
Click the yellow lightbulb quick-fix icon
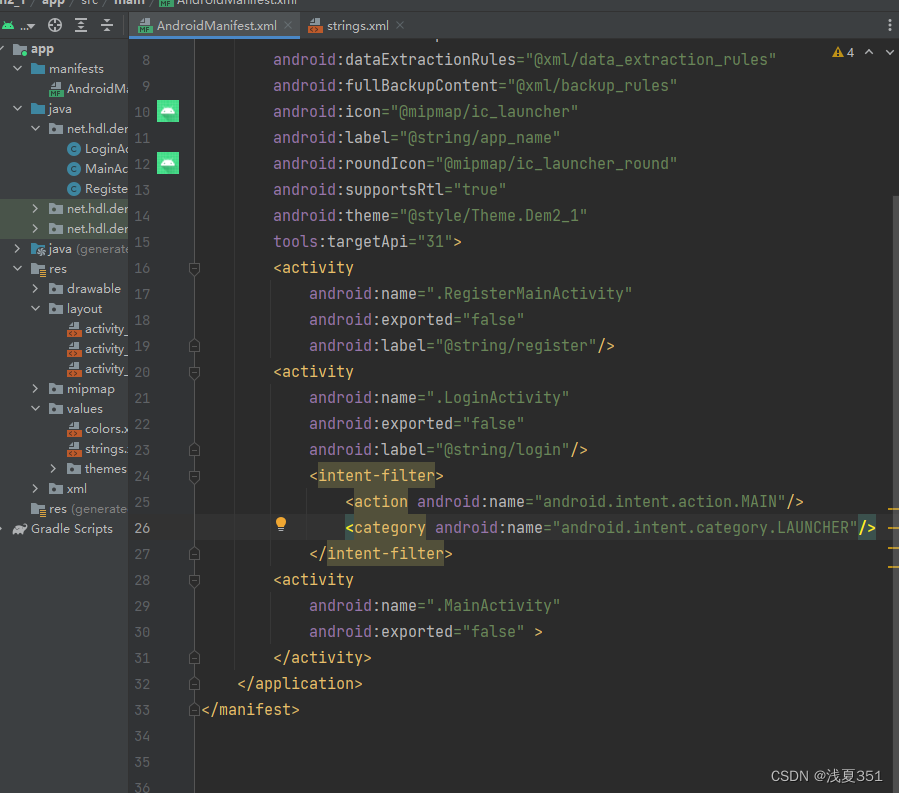pyautogui.click(x=281, y=524)
